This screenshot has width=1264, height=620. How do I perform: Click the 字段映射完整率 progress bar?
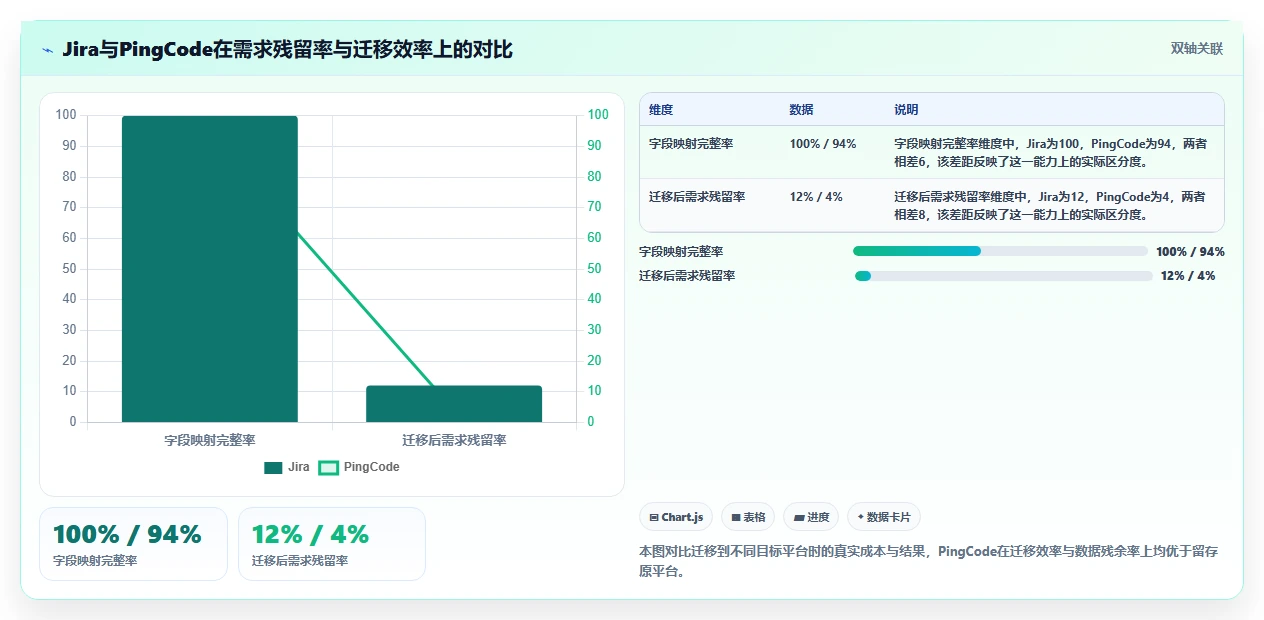pyautogui.click(x=1000, y=251)
